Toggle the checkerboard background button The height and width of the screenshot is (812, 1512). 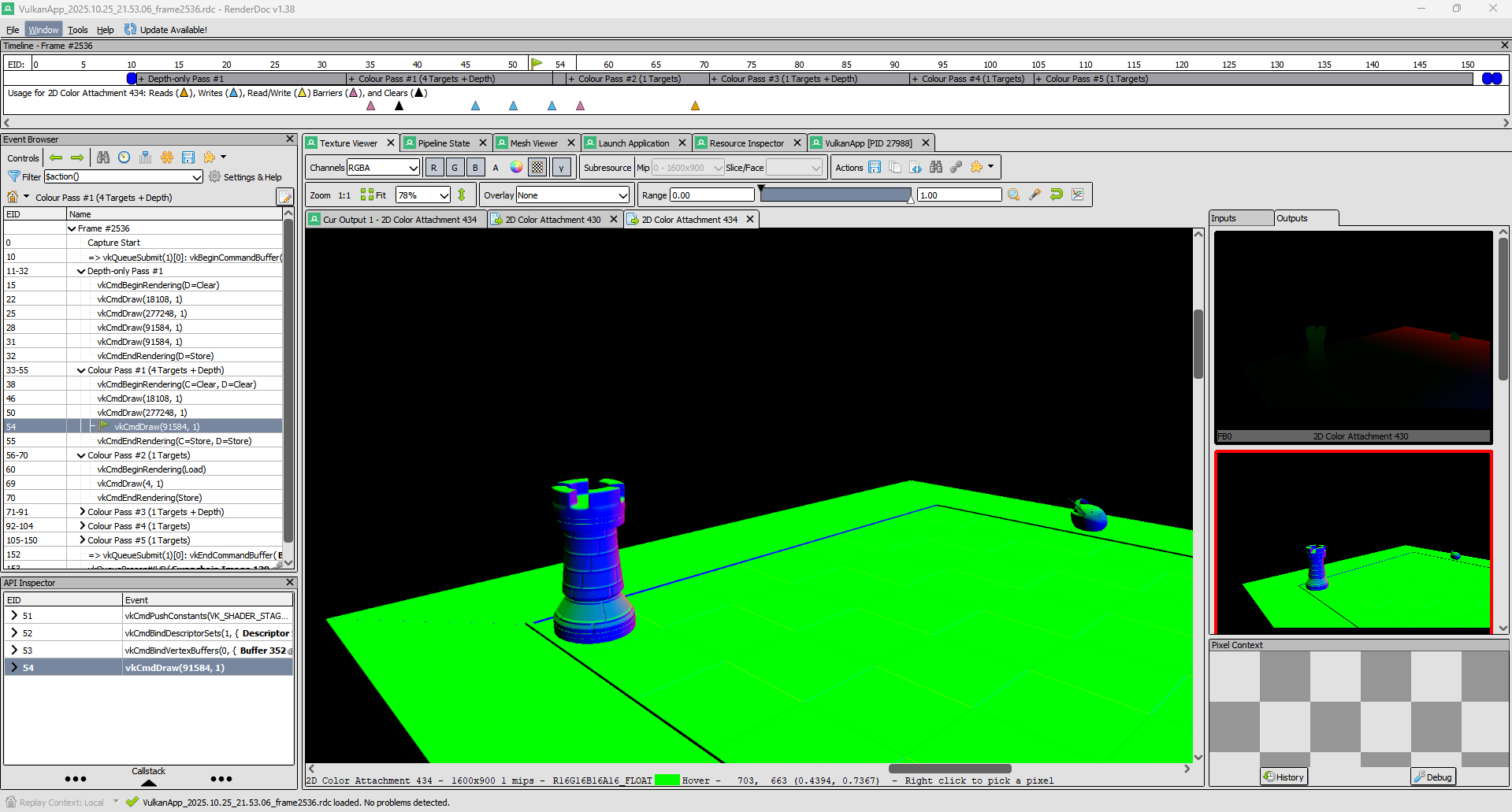(x=537, y=167)
